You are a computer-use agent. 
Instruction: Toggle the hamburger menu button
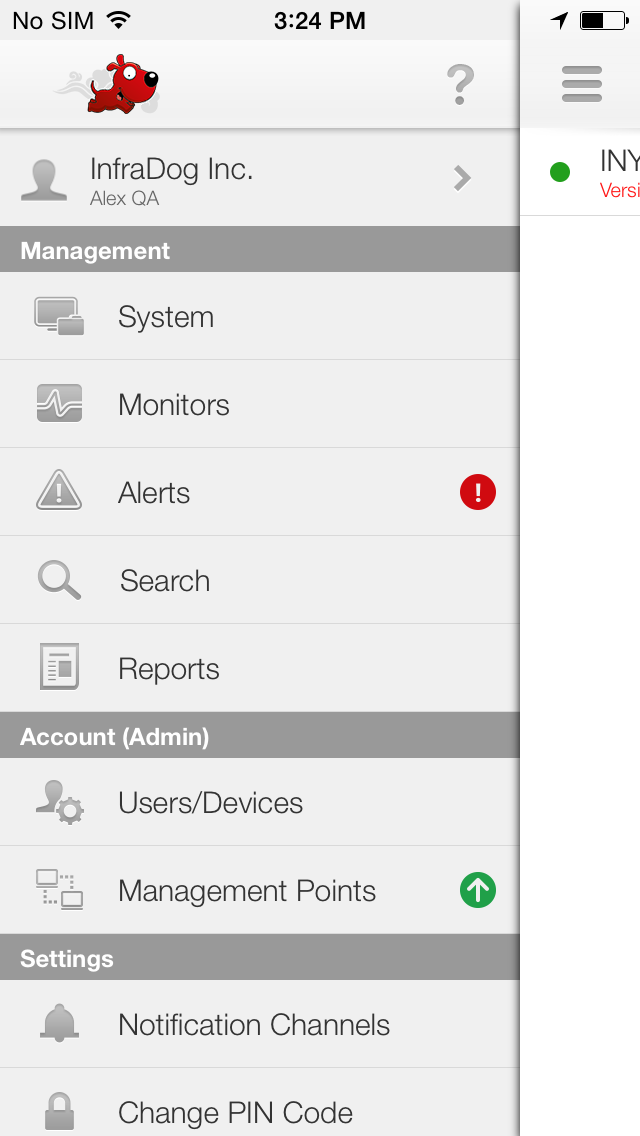[581, 84]
